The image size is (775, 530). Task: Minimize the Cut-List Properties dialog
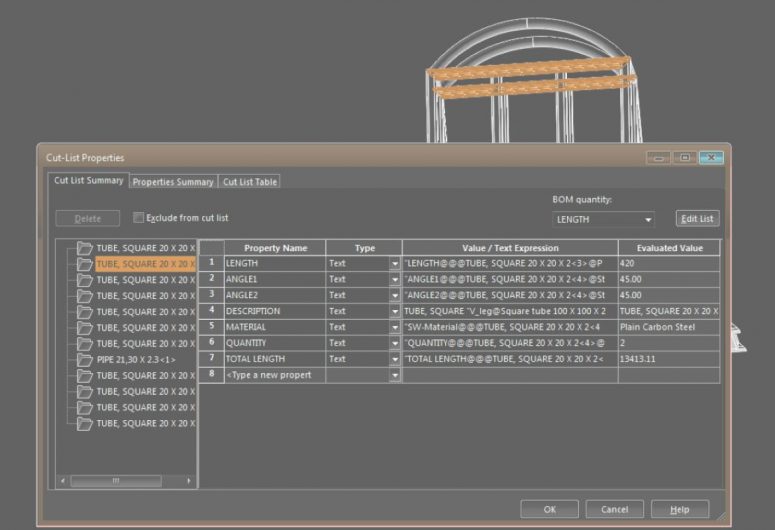(x=659, y=158)
